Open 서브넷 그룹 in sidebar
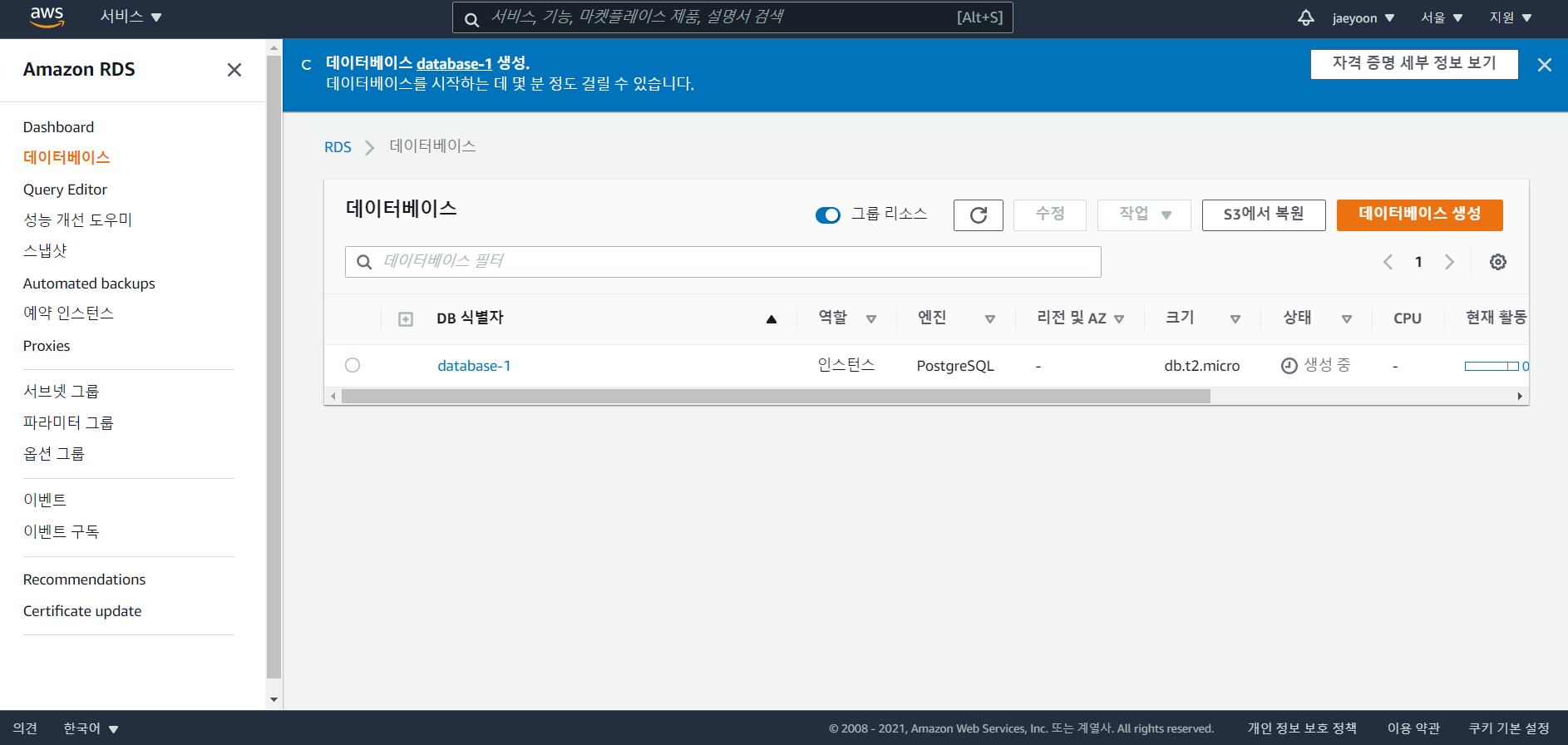 pyautogui.click(x=61, y=392)
